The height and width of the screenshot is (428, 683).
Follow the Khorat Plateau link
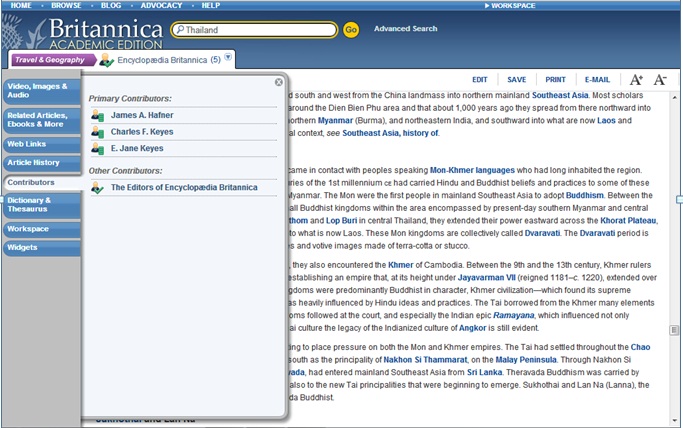tap(629, 221)
